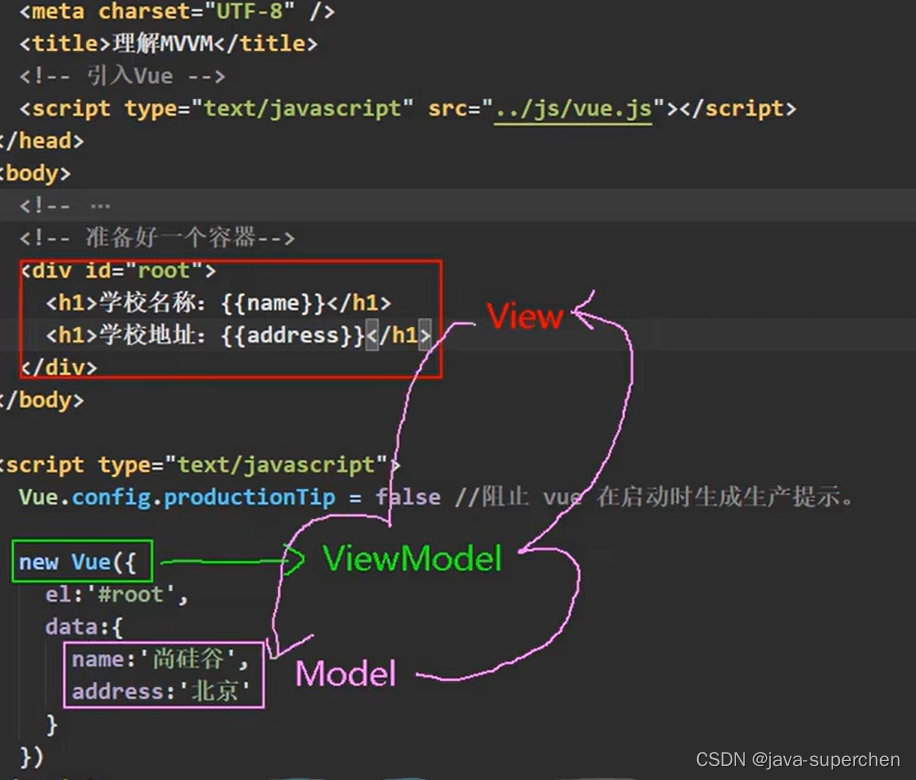Click the {{name}} interpolation in the h1
The image size is (916, 780).
pos(273,303)
